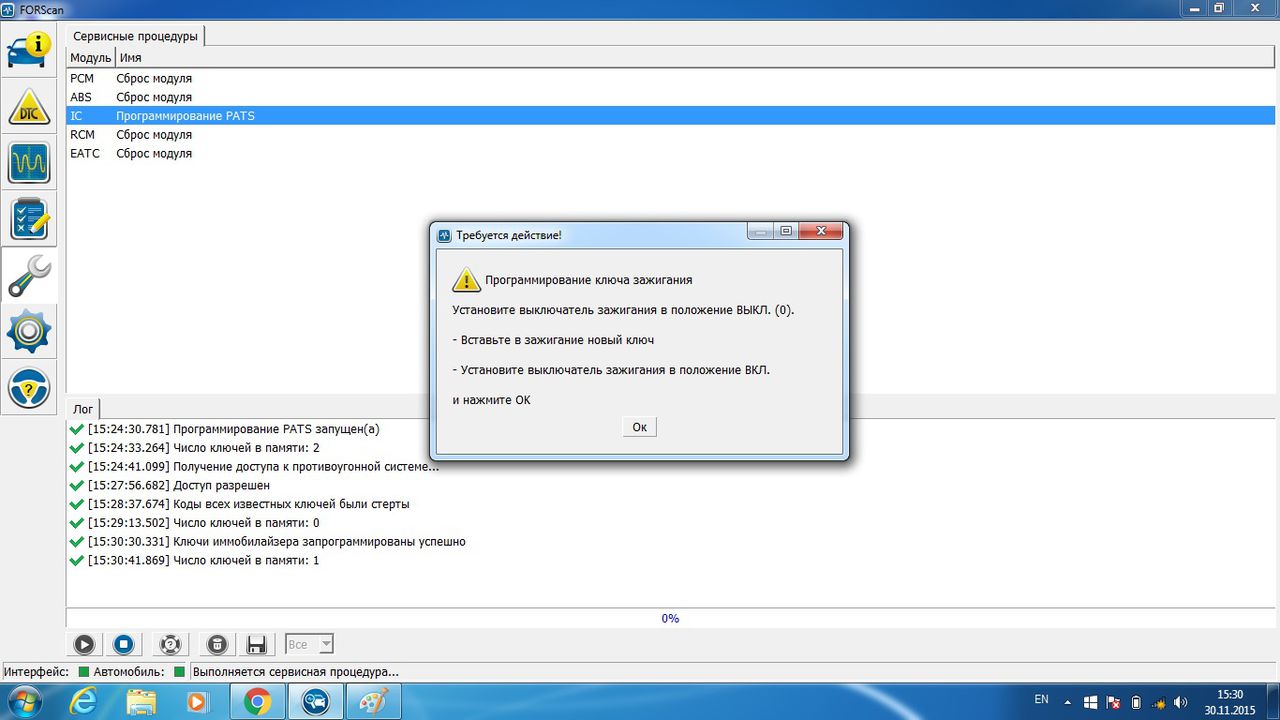Click the battery tray icon

coord(1138,702)
